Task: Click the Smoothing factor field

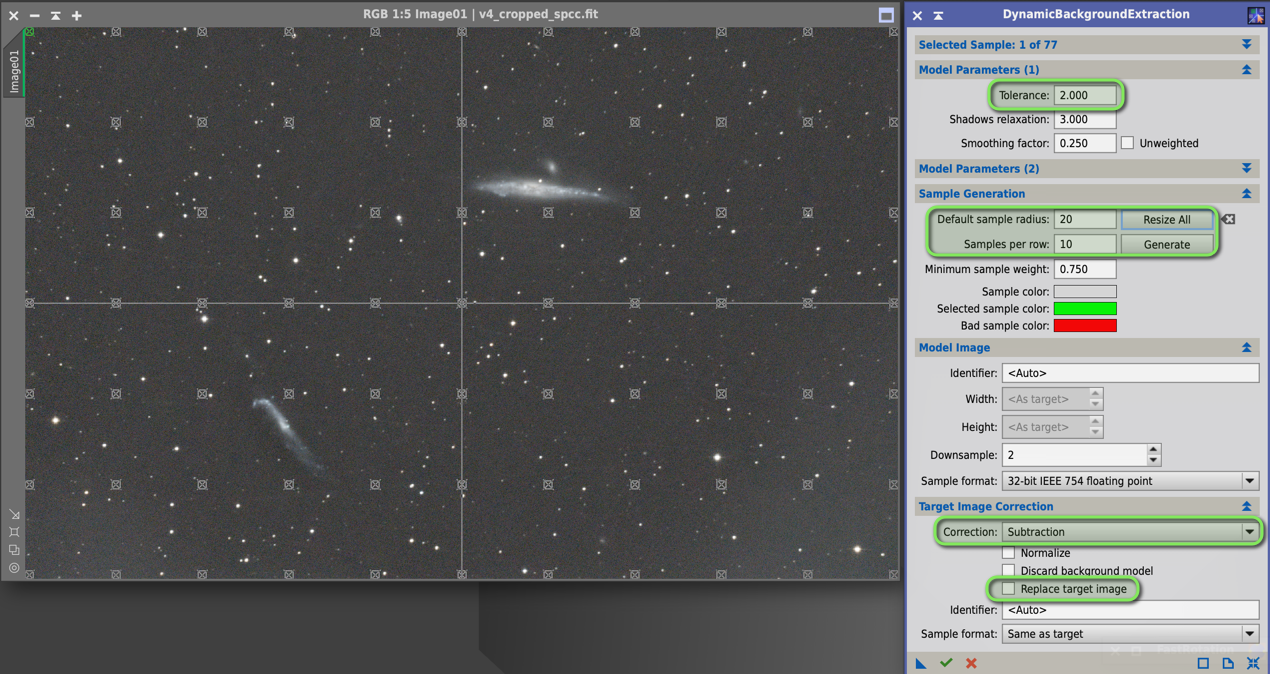Action: (x=1085, y=143)
